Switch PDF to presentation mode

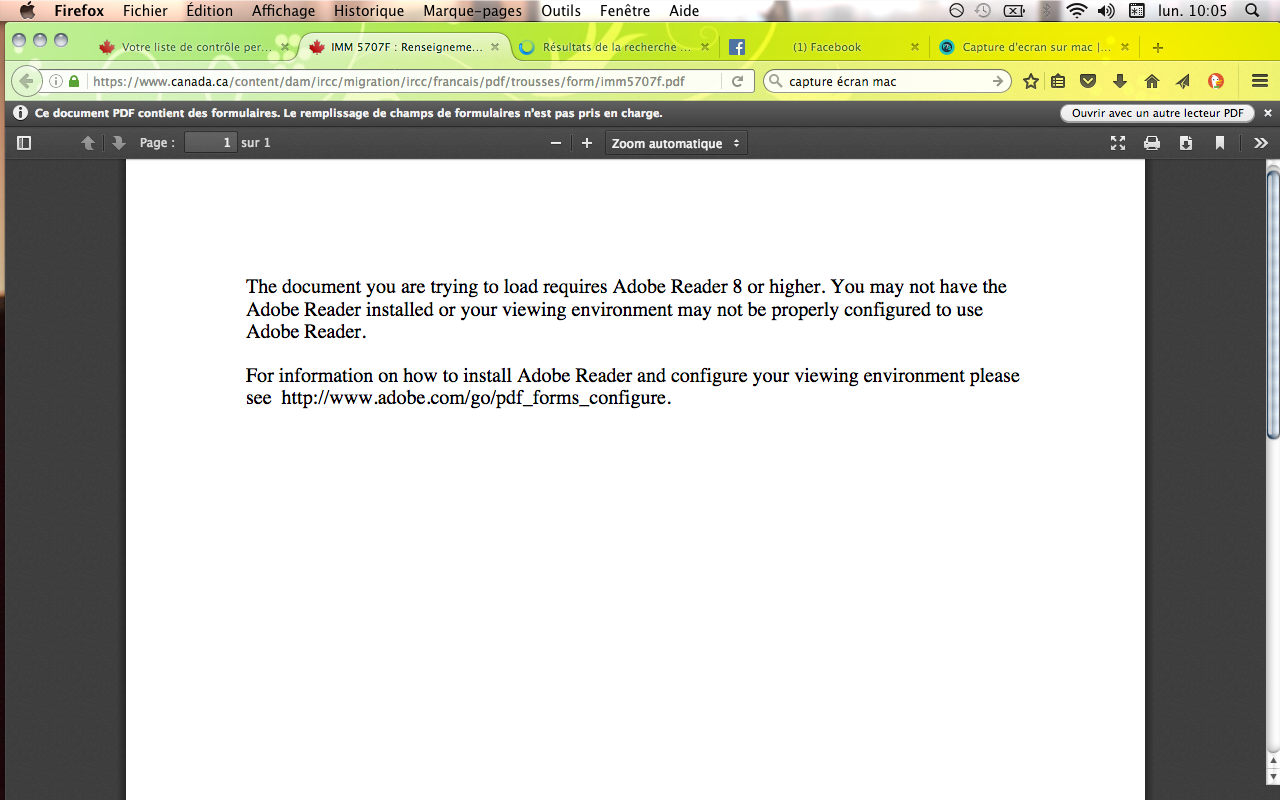point(1118,143)
